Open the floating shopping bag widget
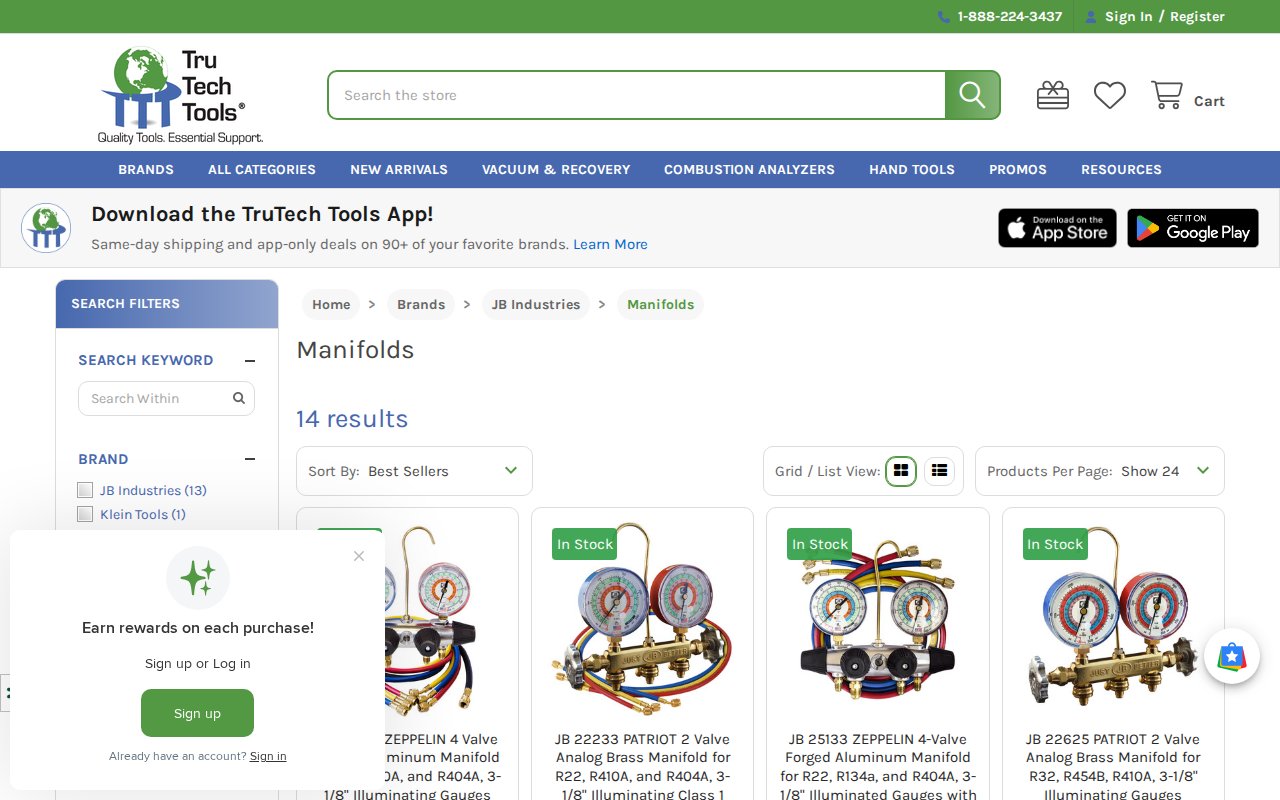The height and width of the screenshot is (800, 1280). (1231, 657)
